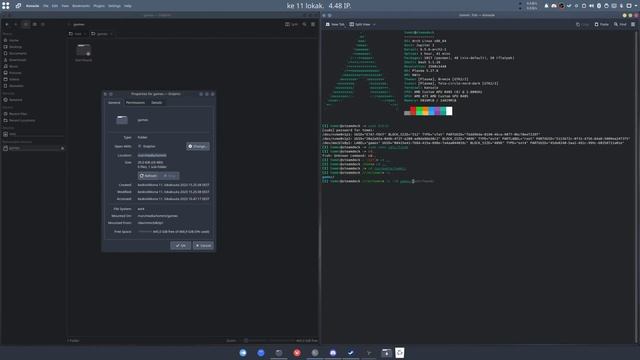Open the white-square icon at dock's right end
Viewport: 640px width, 360px height.
(x=400, y=353)
